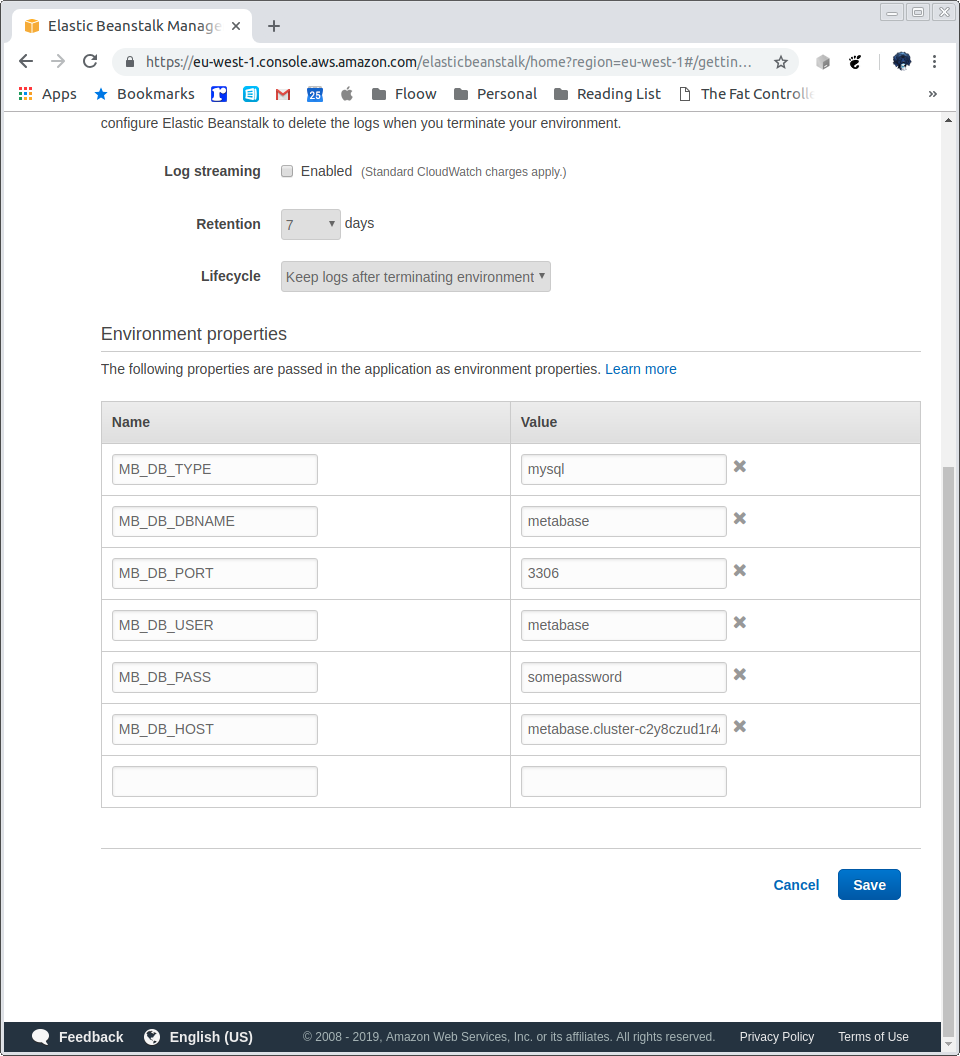Remove the MB_DB_PORT property row

(740, 570)
